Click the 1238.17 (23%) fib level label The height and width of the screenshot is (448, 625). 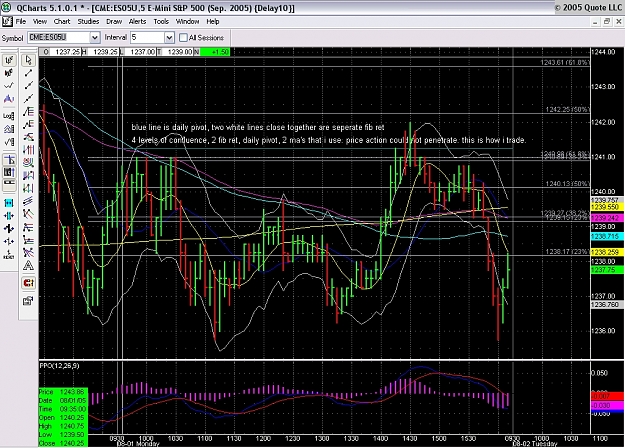click(568, 252)
